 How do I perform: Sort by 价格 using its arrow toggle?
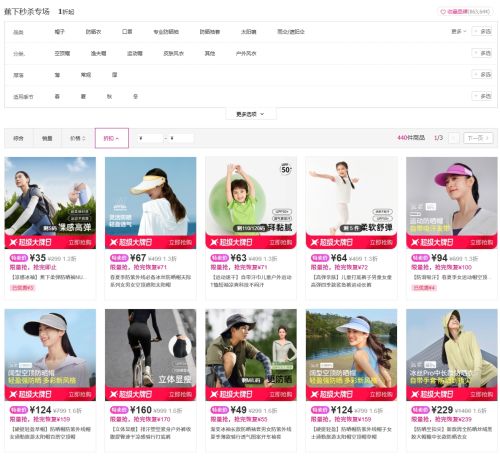click(x=78, y=138)
